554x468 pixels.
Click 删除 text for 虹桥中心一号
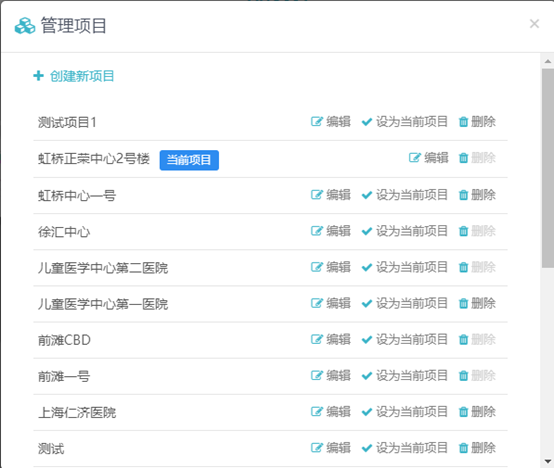coord(483,195)
